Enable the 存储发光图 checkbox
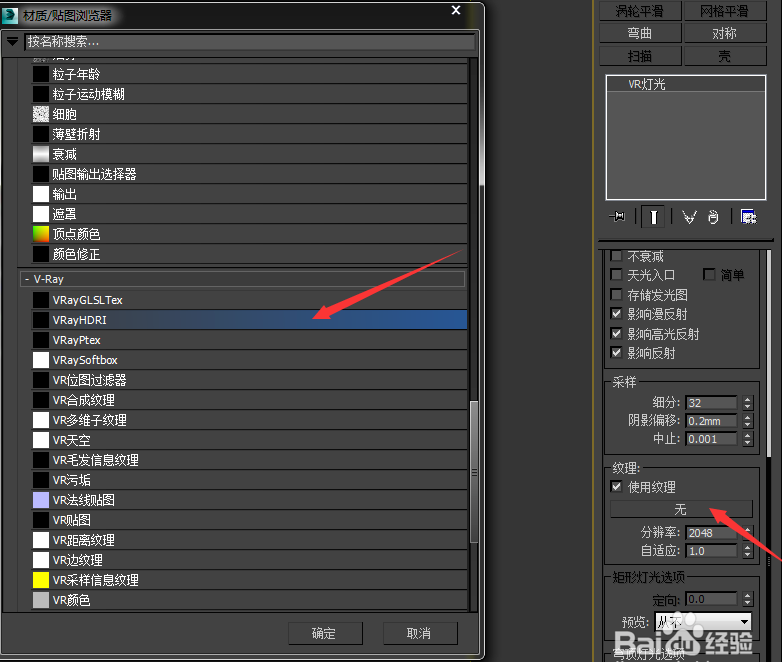Viewport: 782px width, 662px height. tap(616, 294)
